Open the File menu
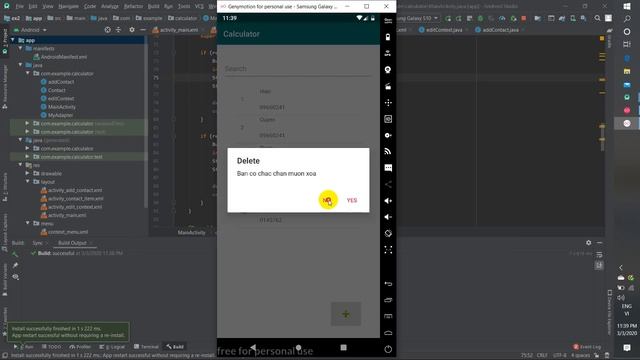640x360 pixels. pos(20,7)
